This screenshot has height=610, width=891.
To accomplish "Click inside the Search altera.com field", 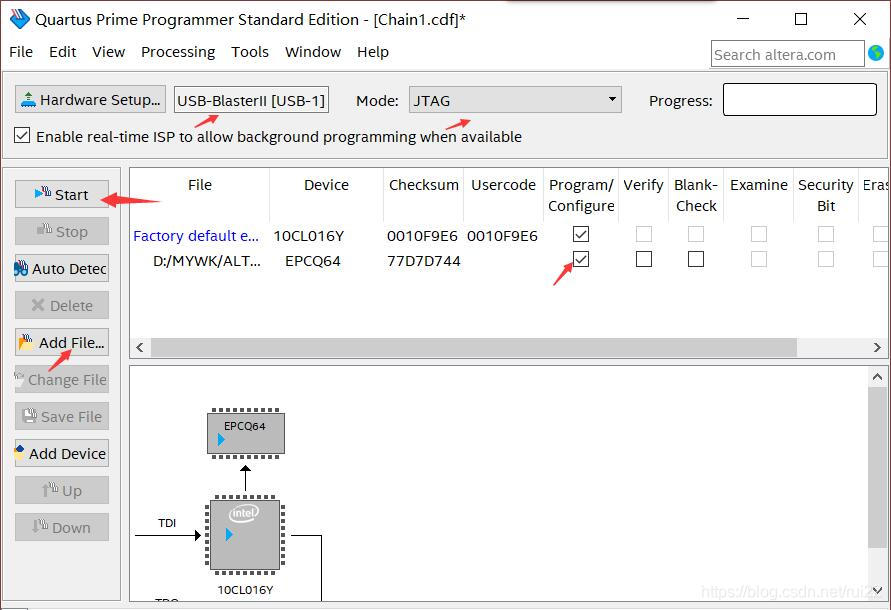I will (787, 53).
